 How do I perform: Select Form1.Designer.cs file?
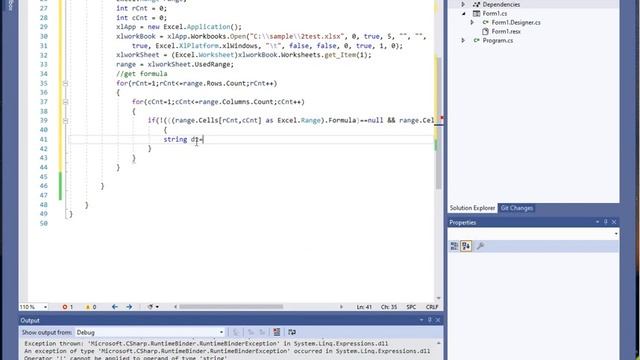(x=516, y=22)
